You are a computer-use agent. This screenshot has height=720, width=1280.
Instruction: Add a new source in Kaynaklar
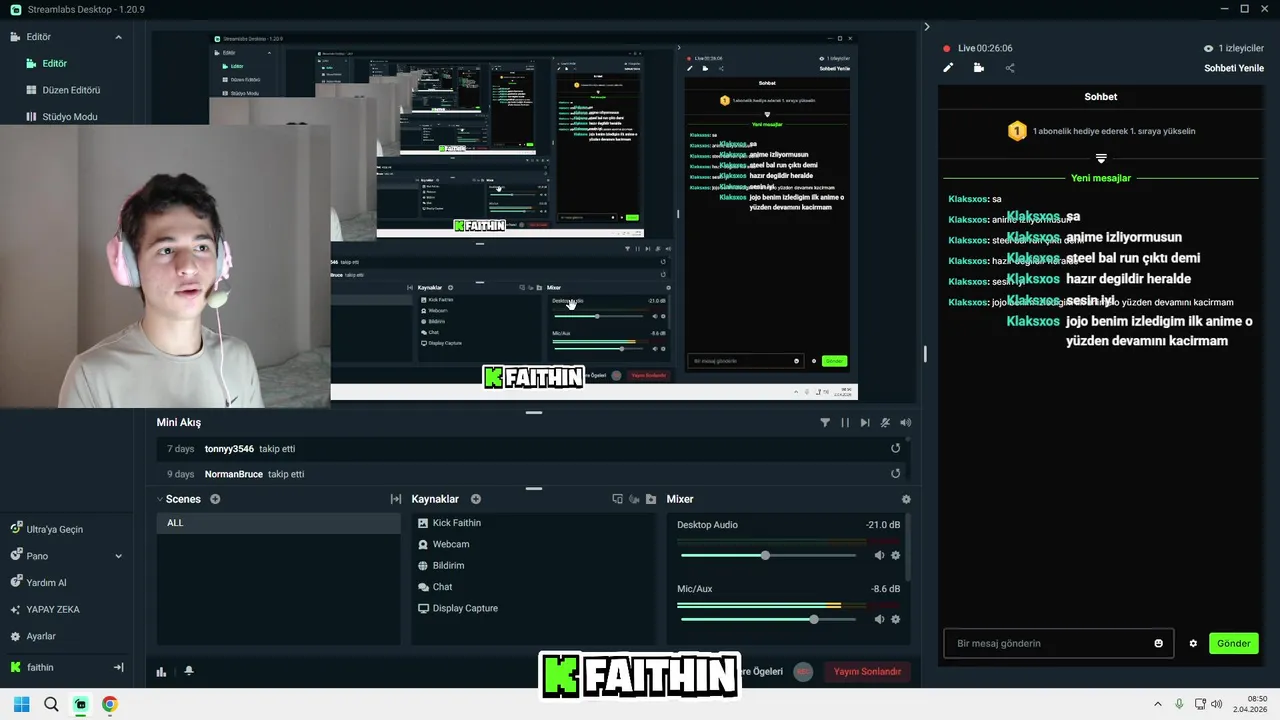[x=476, y=499]
